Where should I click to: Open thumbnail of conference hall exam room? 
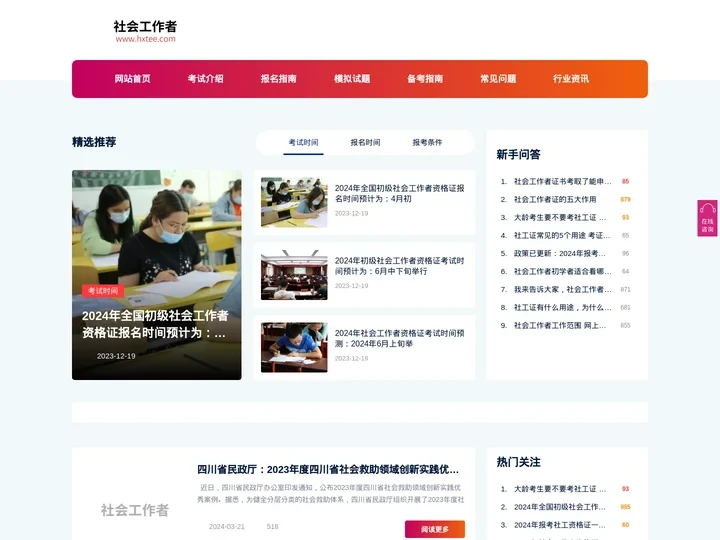click(294, 275)
